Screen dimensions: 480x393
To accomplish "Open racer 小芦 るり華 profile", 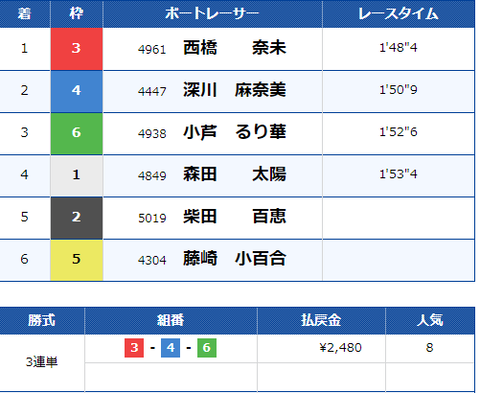I will click(x=235, y=132).
